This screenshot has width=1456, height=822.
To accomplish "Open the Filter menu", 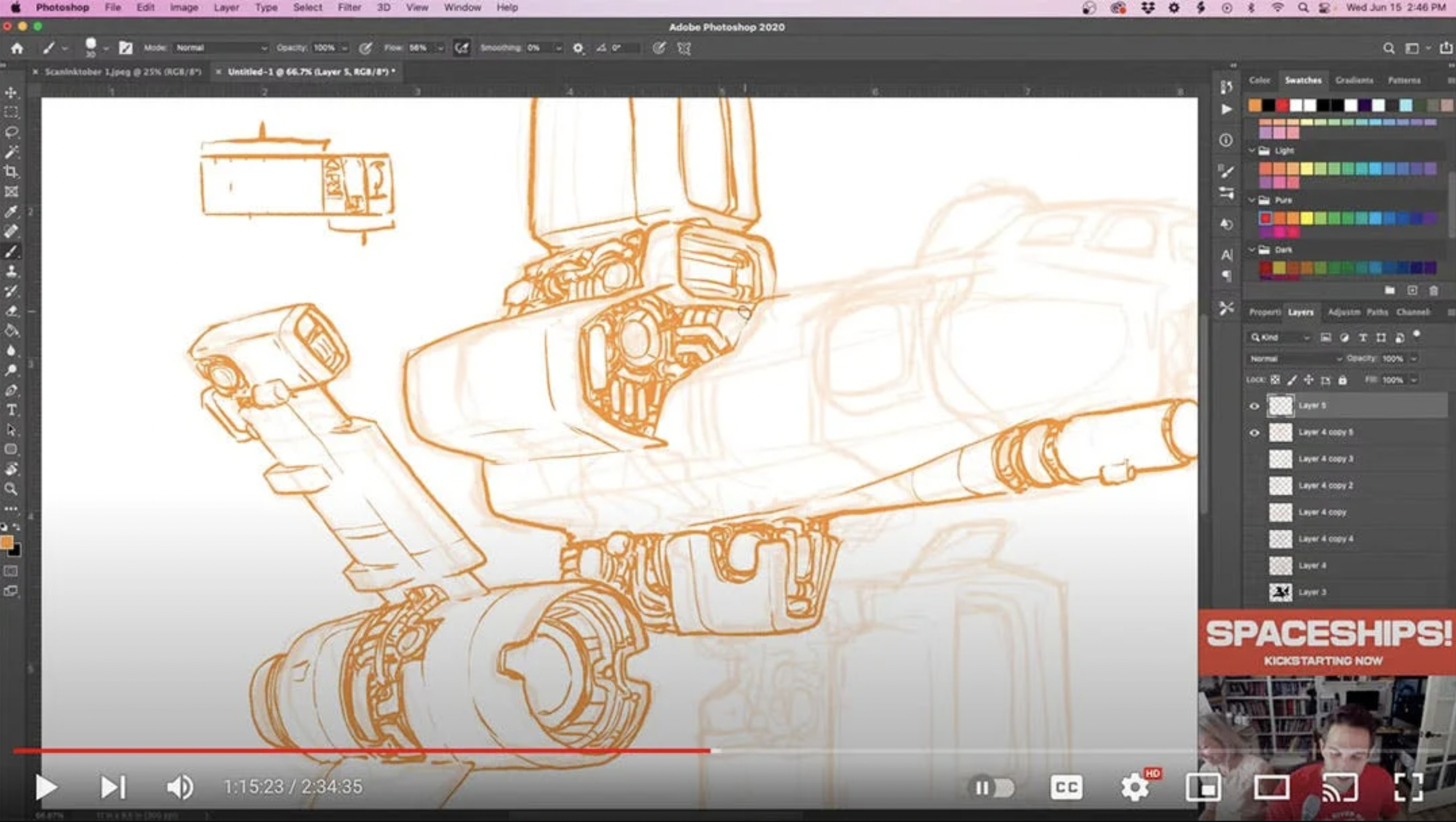I will tap(349, 7).
